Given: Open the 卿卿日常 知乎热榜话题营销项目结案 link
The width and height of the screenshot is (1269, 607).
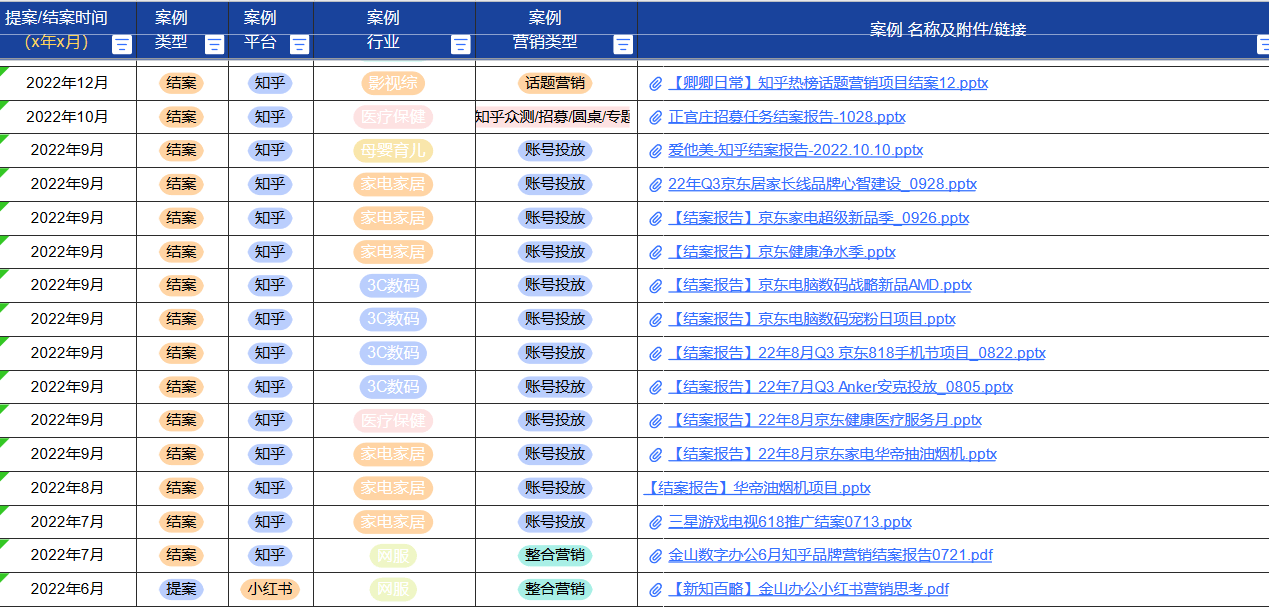Looking at the screenshot, I should (828, 83).
